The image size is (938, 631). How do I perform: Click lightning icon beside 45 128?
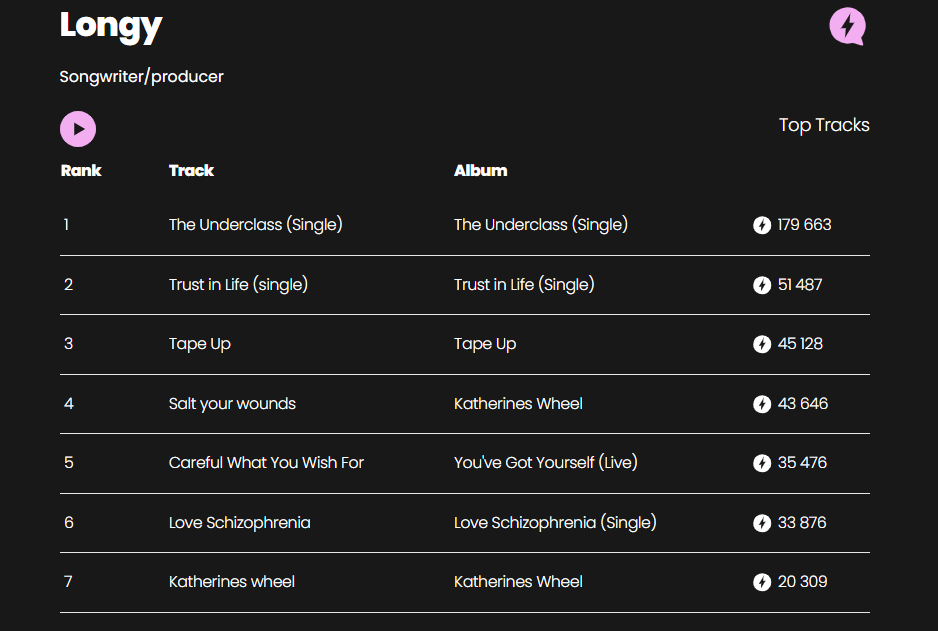coord(762,344)
